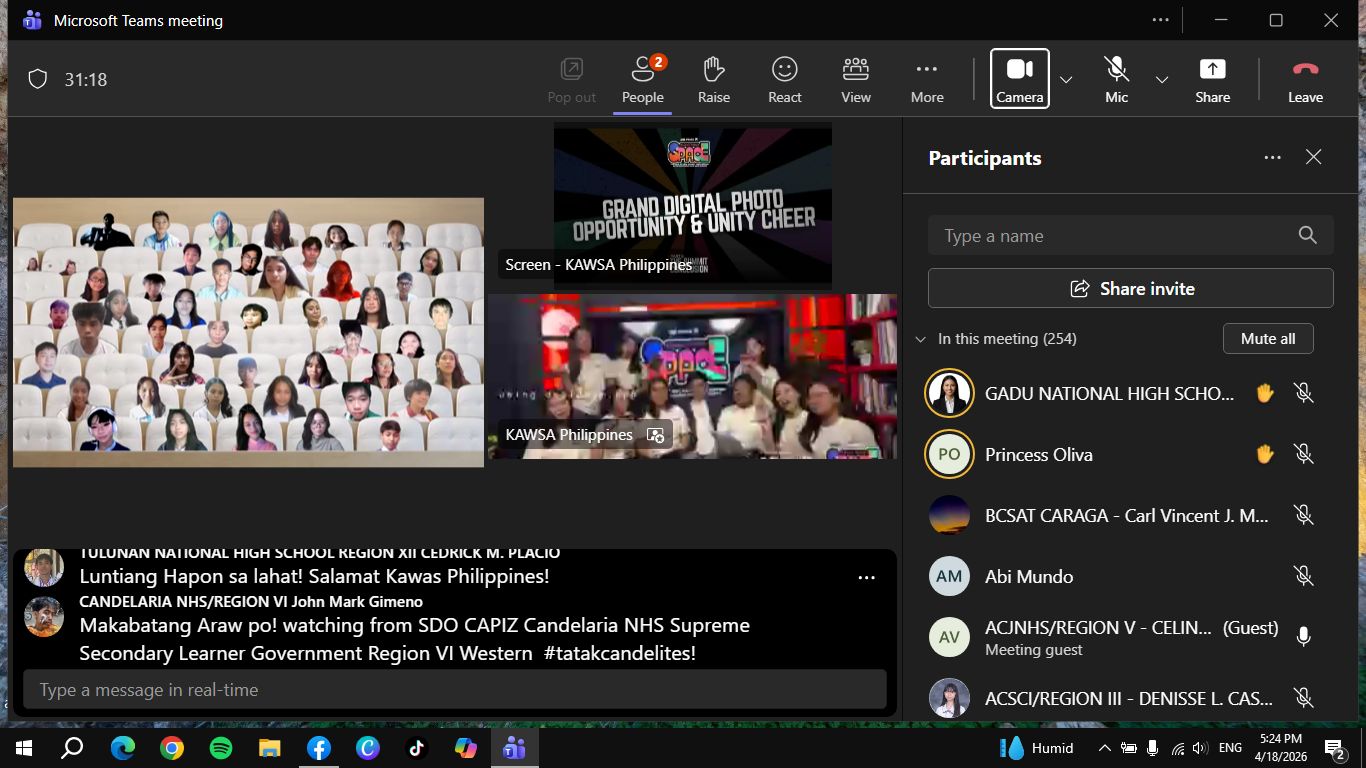Click Cedrick M. Placio's chat avatar
The width and height of the screenshot is (1366, 768).
[44, 567]
